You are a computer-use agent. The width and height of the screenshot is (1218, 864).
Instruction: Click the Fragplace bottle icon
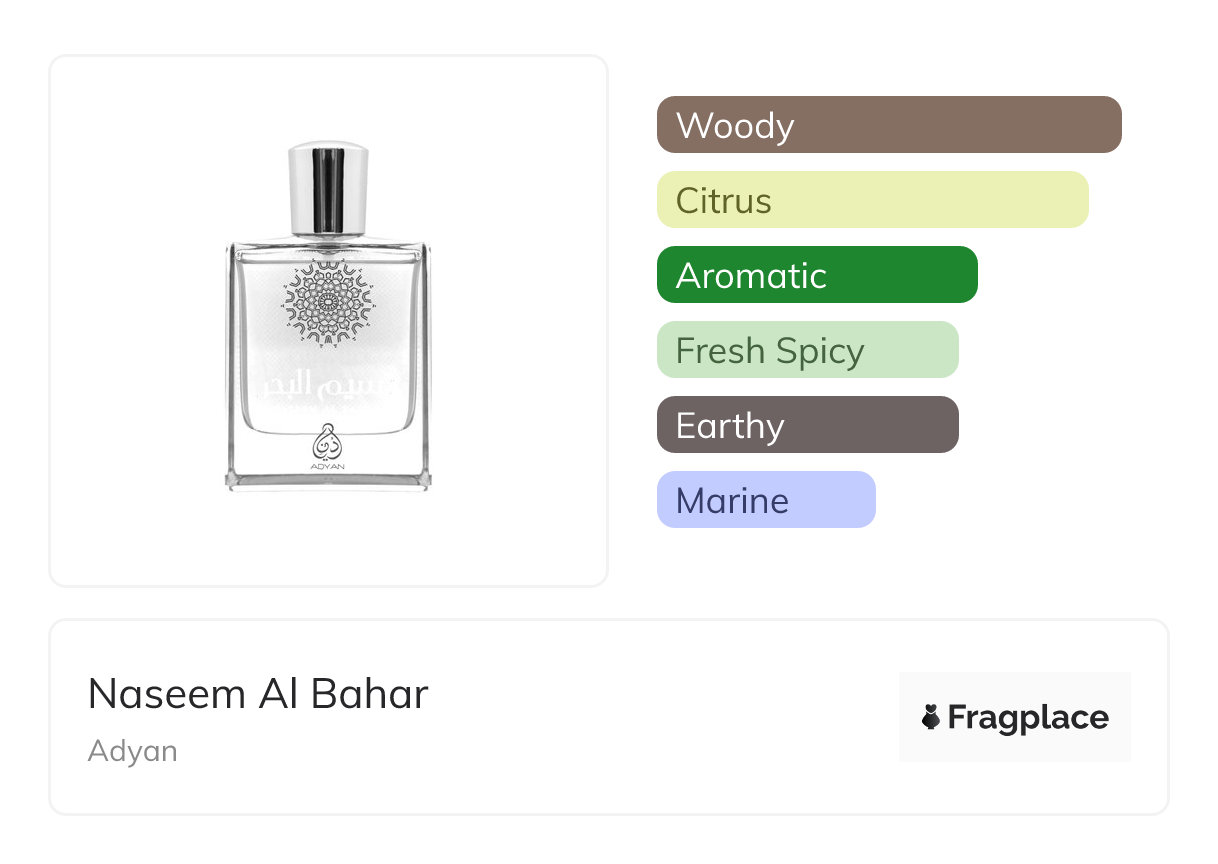click(x=931, y=717)
